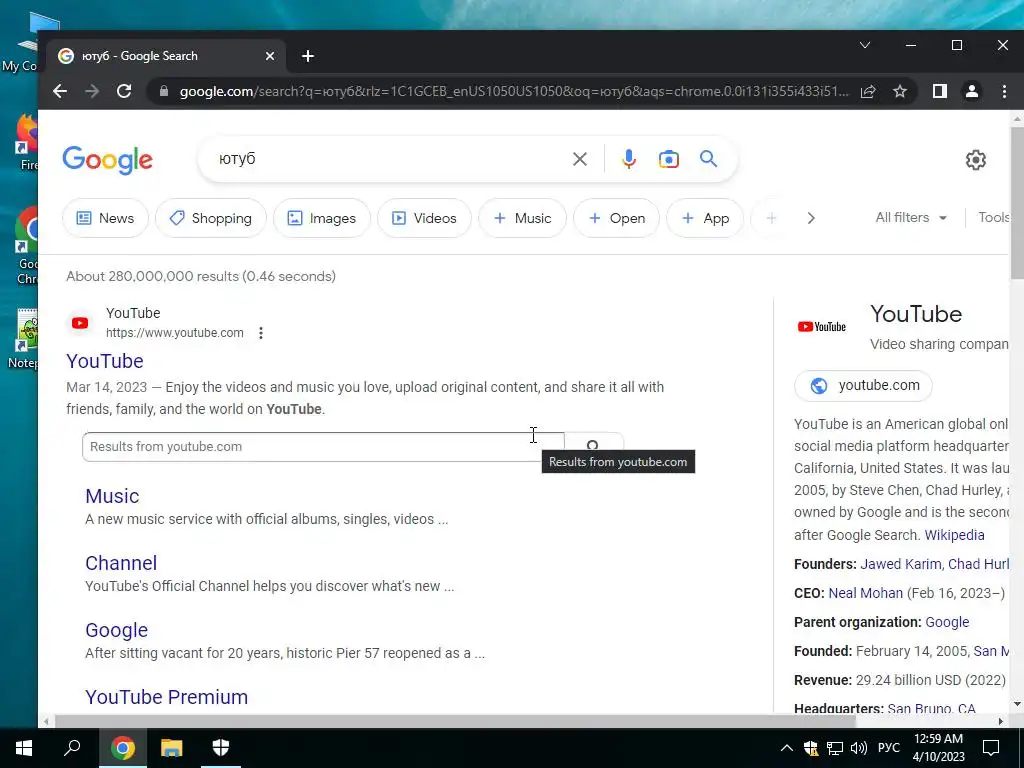
Task: Open the Channel sitelink
Action: 121,563
